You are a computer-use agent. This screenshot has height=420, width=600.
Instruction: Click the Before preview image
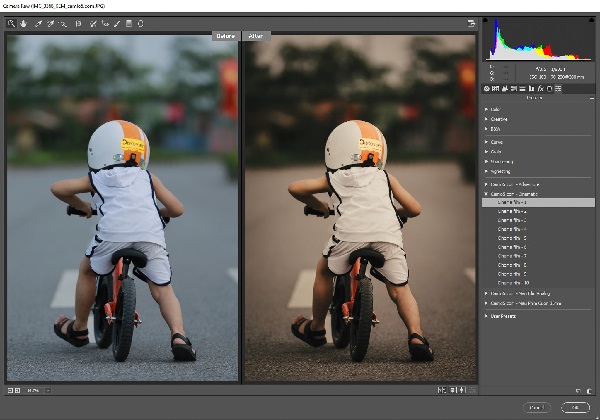(122, 208)
